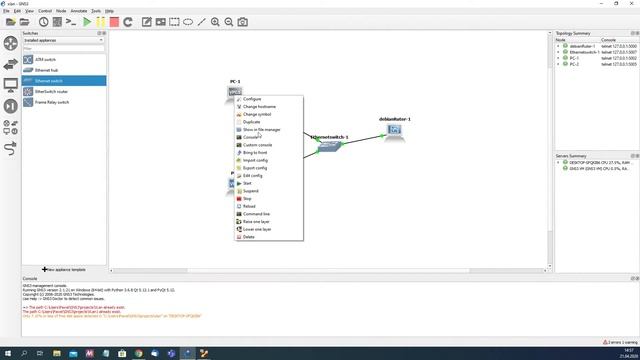Open the File menu
The image size is (640, 360).
click(6, 11)
